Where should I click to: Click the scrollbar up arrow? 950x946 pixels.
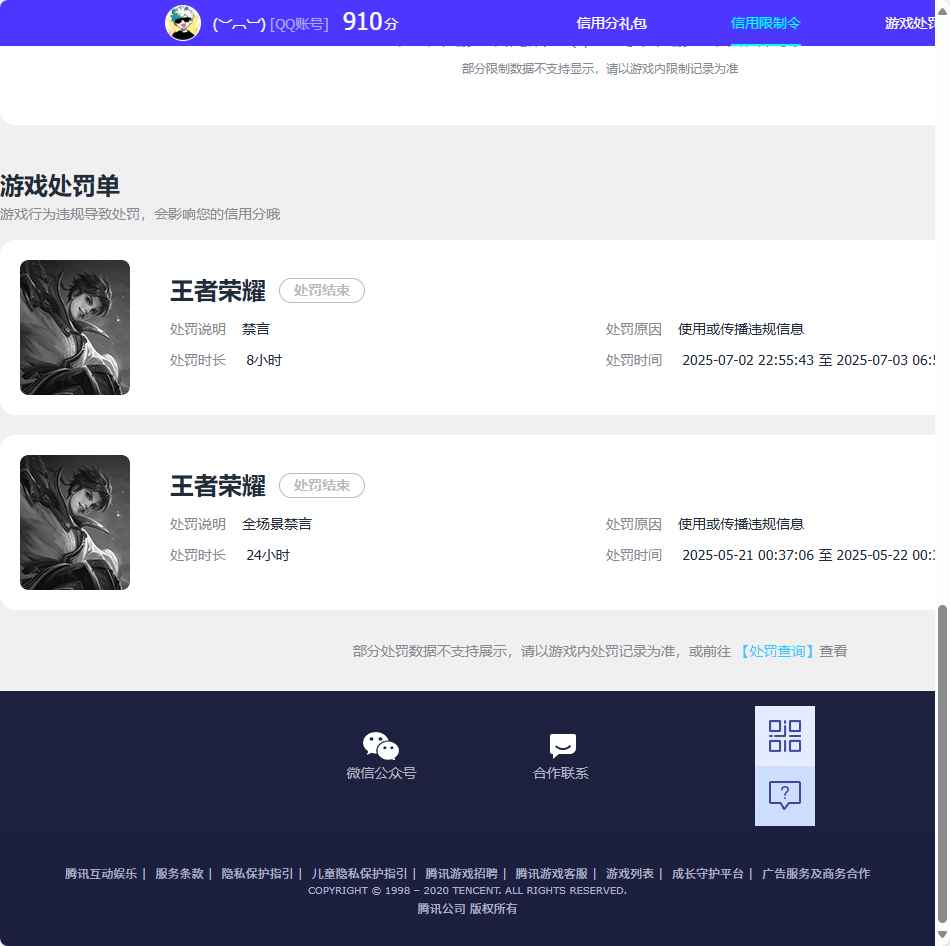[x=942, y=11]
